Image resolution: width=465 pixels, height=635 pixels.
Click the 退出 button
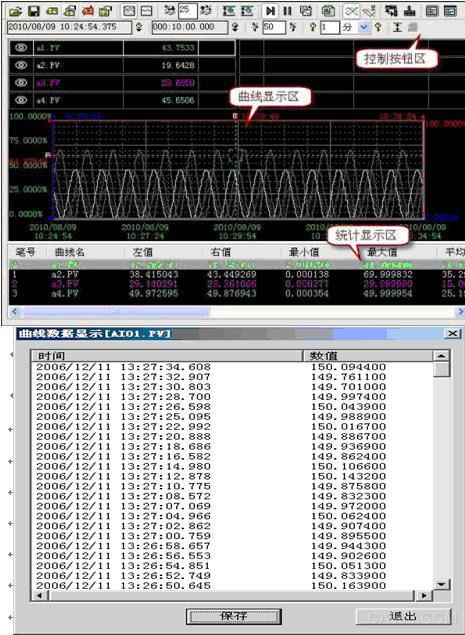pyautogui.click(x=403, y=616)
